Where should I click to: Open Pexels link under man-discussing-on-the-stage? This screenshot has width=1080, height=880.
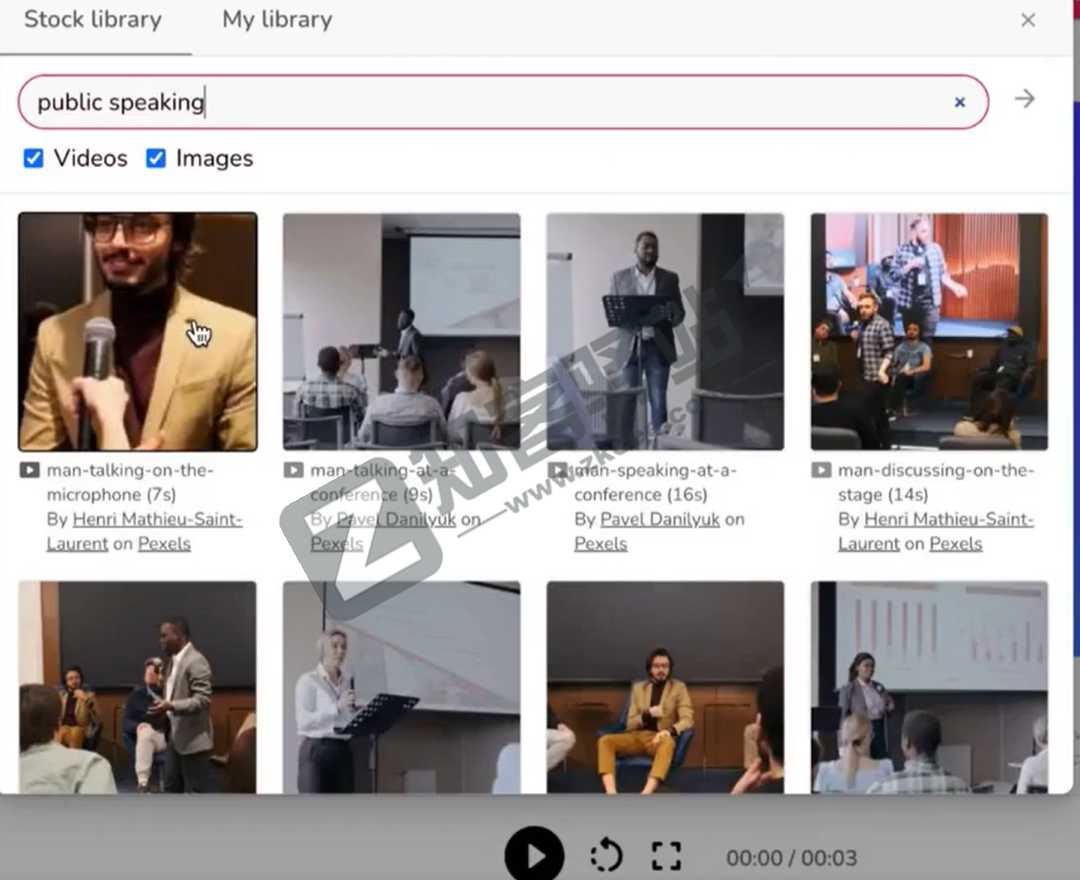[956, 544]
